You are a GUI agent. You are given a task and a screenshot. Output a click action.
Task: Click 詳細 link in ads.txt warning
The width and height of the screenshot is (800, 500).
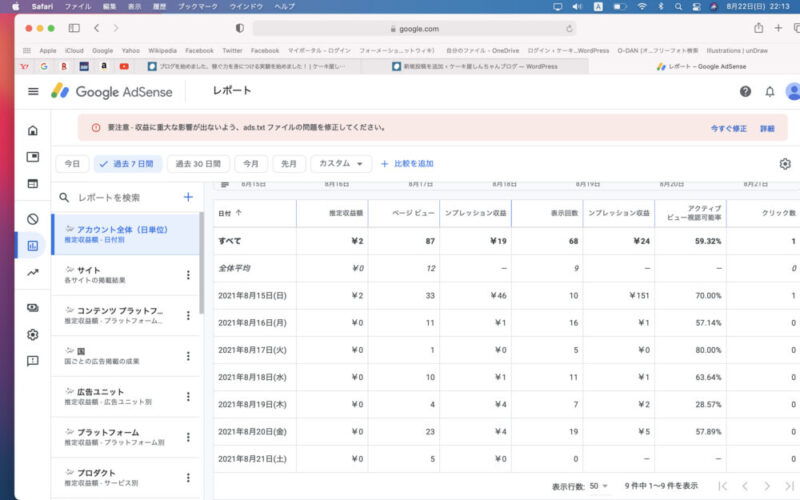(x=767, y=129)
